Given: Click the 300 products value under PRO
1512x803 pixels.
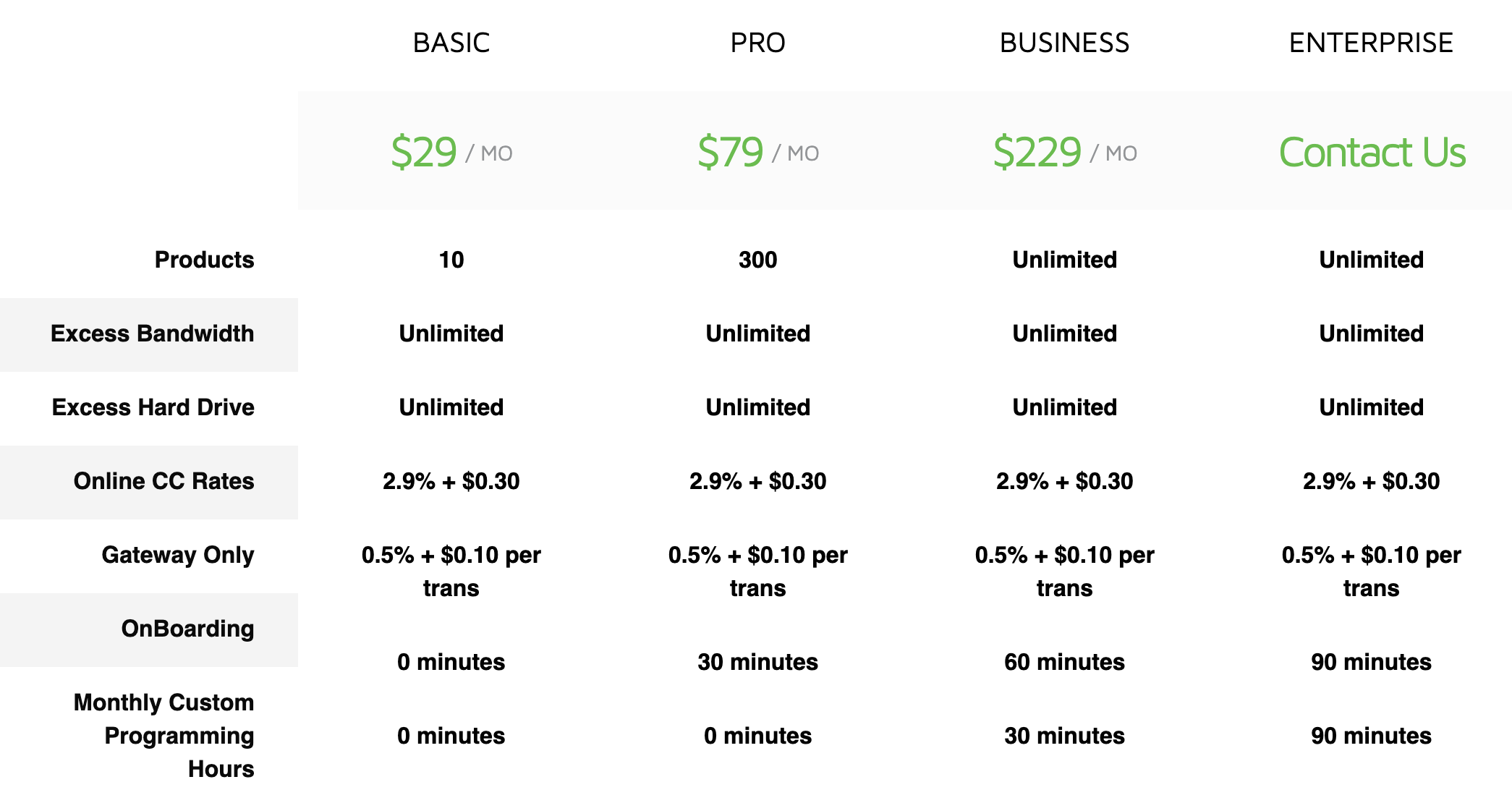Looking at the screenshot, I should [757, 260].
